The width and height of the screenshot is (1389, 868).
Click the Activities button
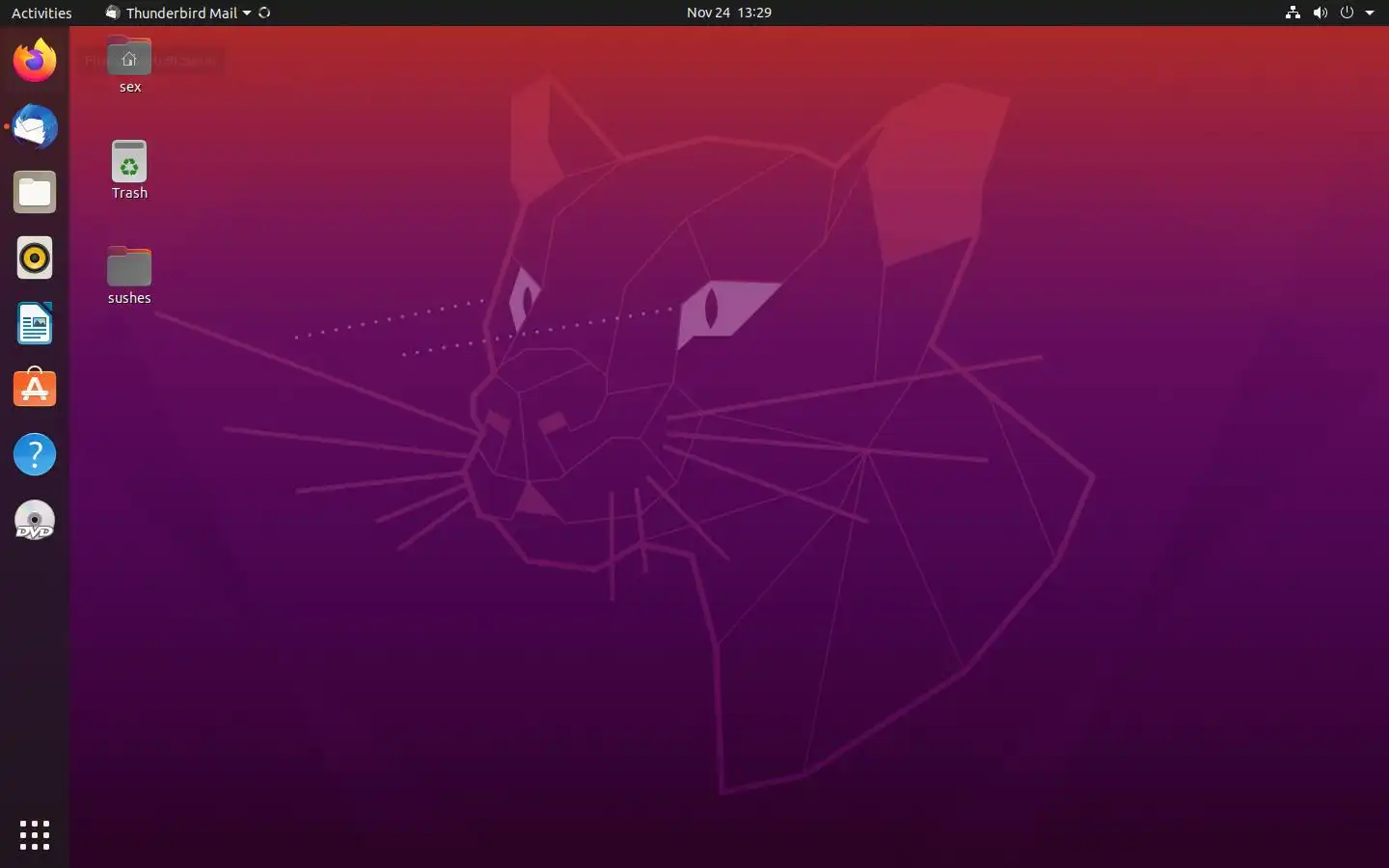click(x=41, y=13)
